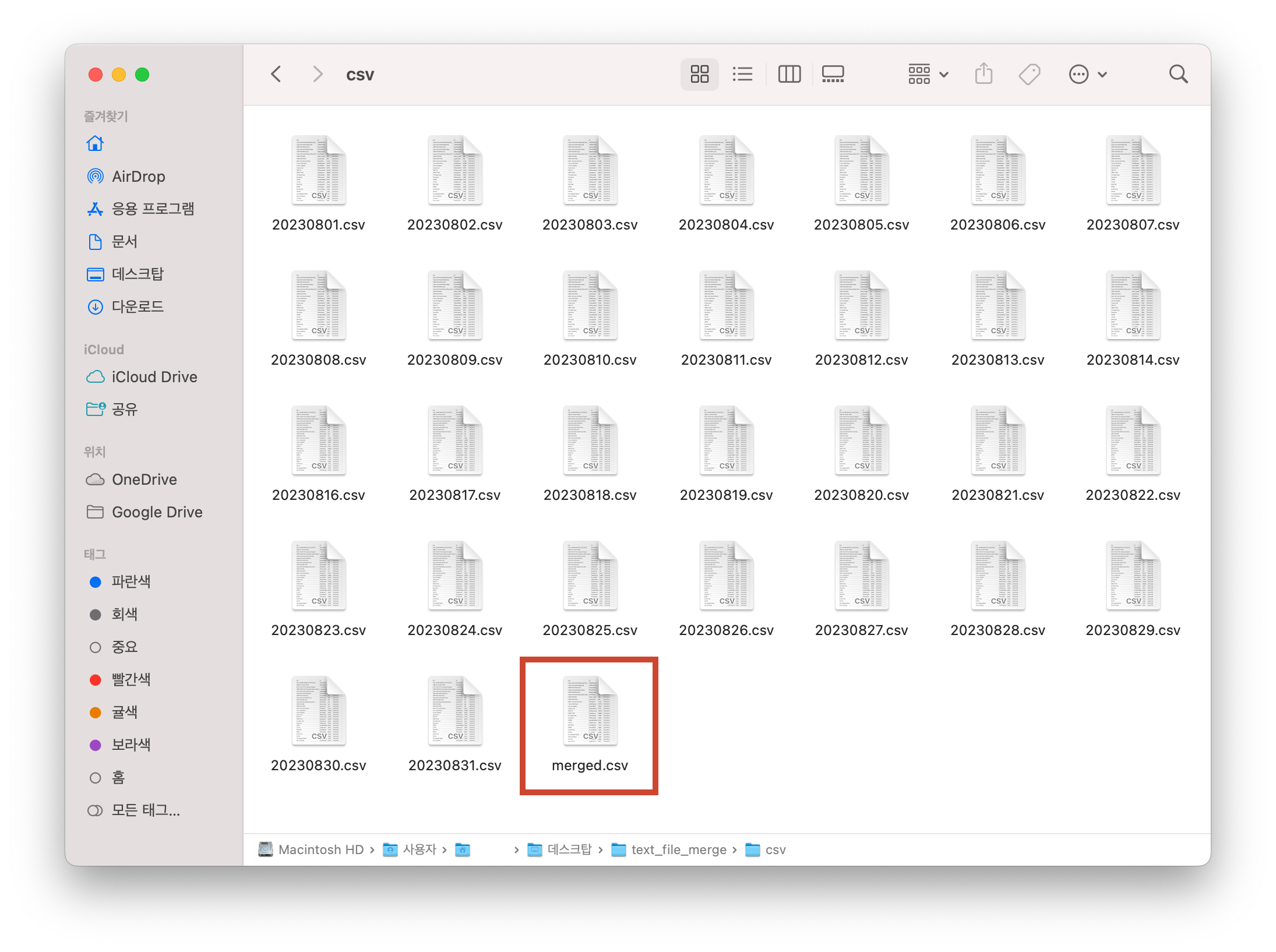Switch to icon grid view
Viewport: 1276px width, 952px height.
[699, 74]
